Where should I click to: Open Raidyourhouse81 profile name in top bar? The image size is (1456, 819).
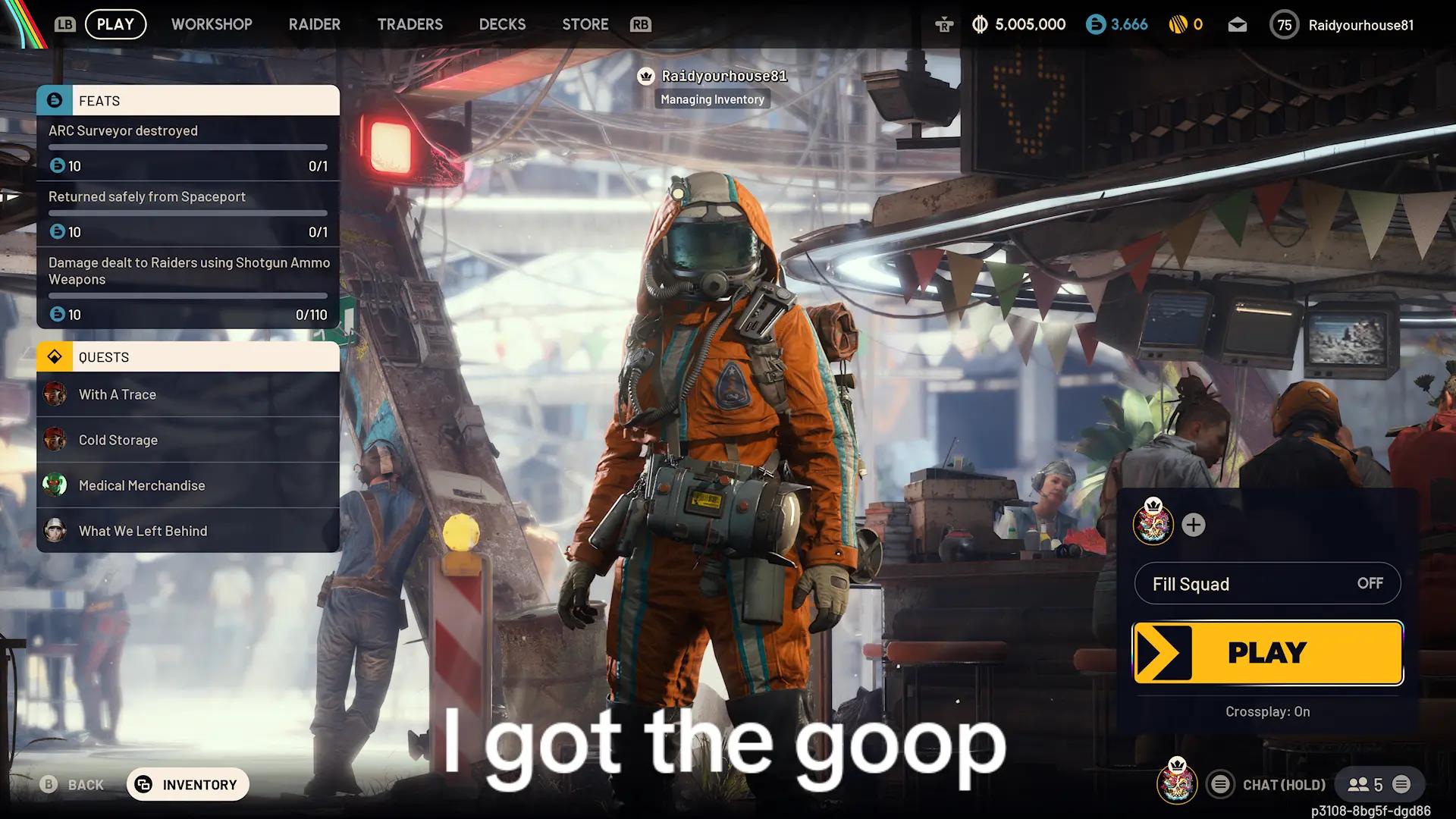pos(1361,25)
